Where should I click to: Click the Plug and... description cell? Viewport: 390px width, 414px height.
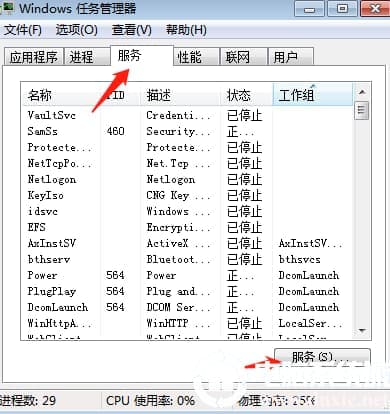point(179,291)
